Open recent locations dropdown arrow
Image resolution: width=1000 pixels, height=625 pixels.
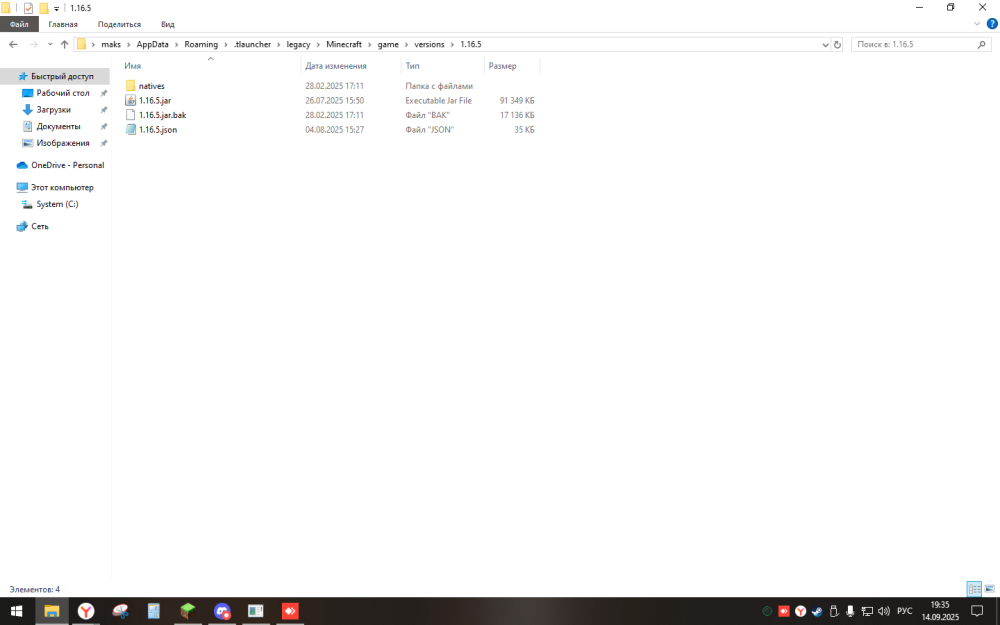pyautogui.click(x=50, y=45)
